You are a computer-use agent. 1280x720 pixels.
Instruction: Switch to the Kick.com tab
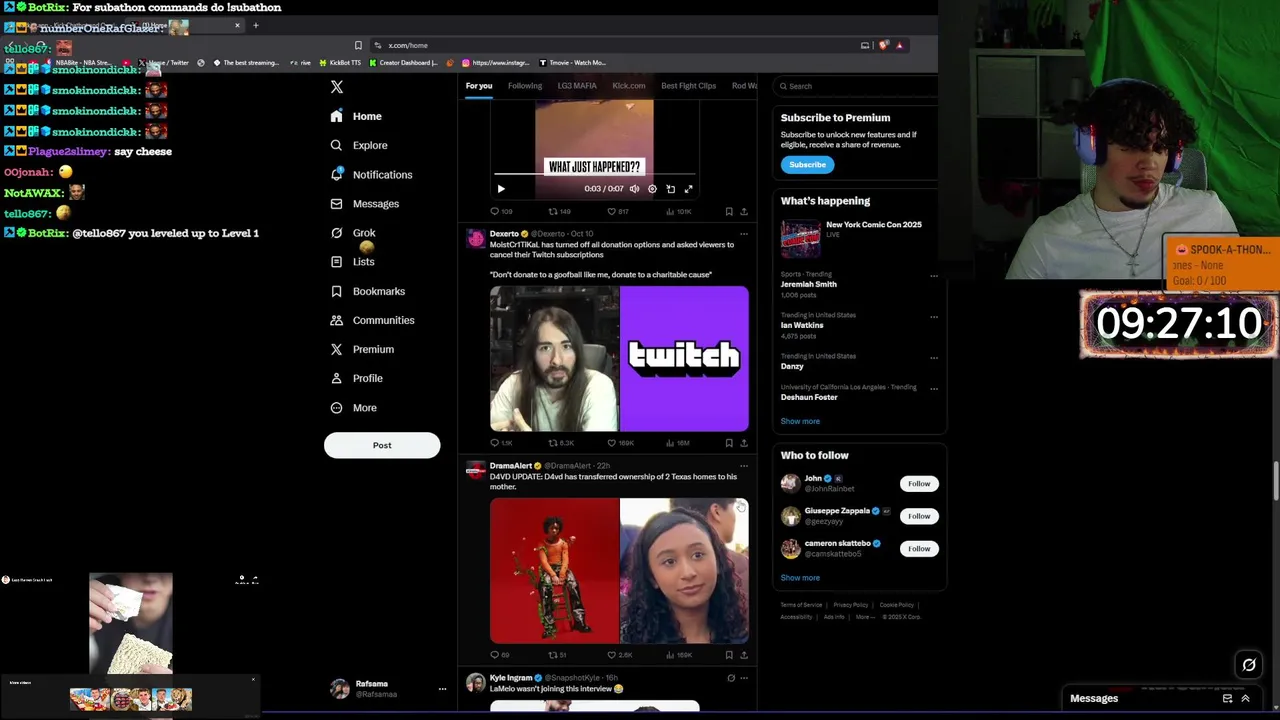click(629, 86)
